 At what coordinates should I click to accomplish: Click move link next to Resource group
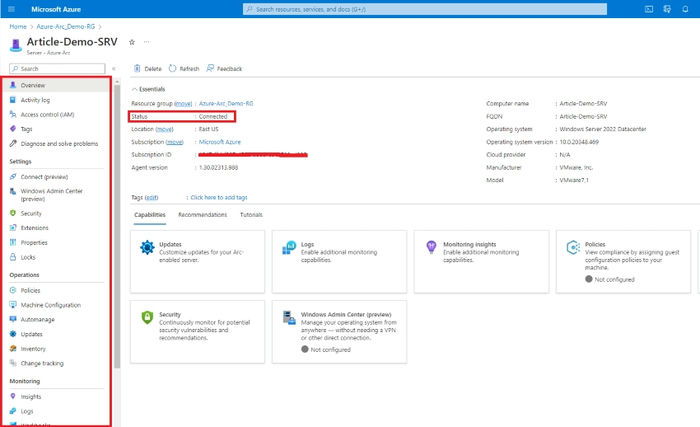(x=183, y=104)
